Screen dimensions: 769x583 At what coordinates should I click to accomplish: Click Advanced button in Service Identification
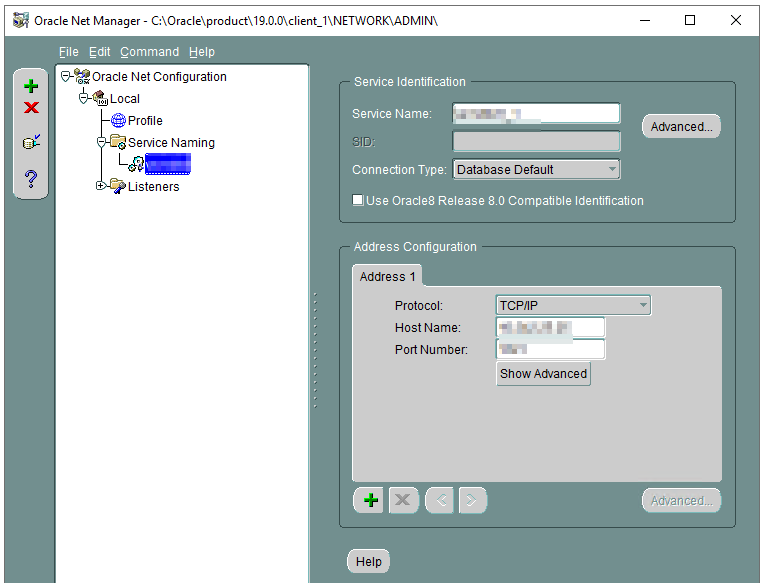[681, 127]
